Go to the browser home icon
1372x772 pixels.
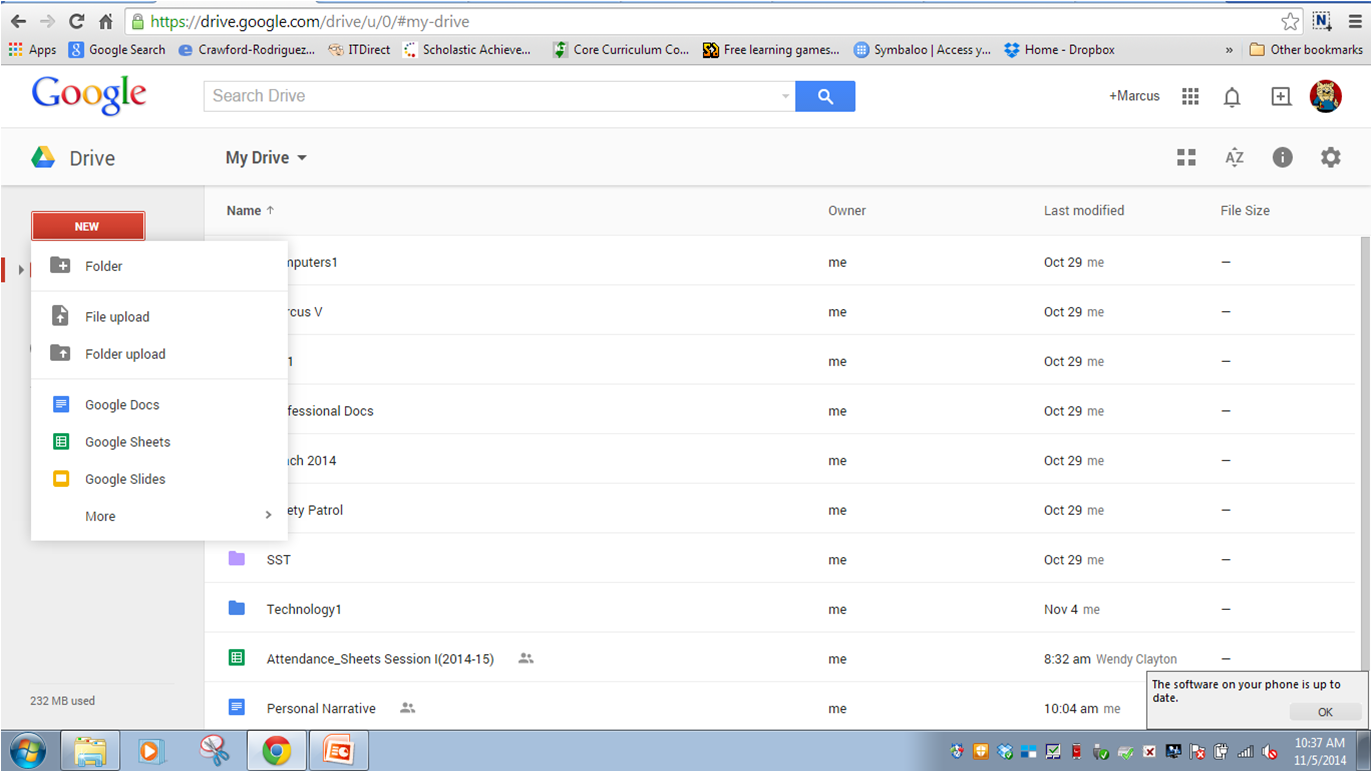[105, 21]
